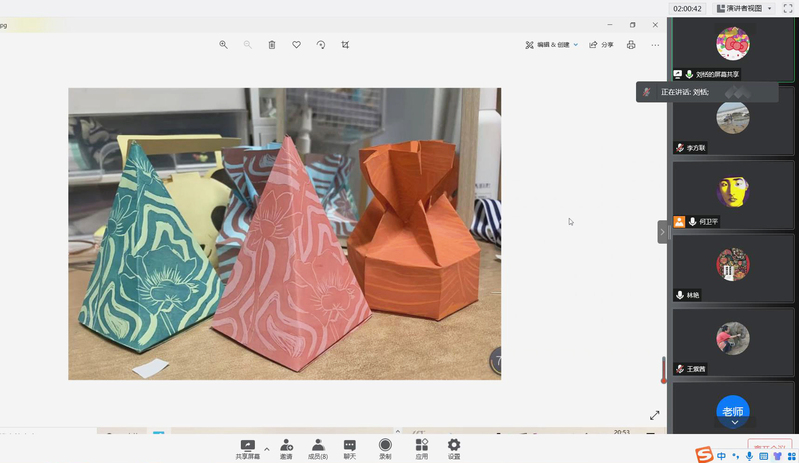Open the 应用 apps button
Image resolution: width=799 pixels, height=463 pixels.
[421, 449]
